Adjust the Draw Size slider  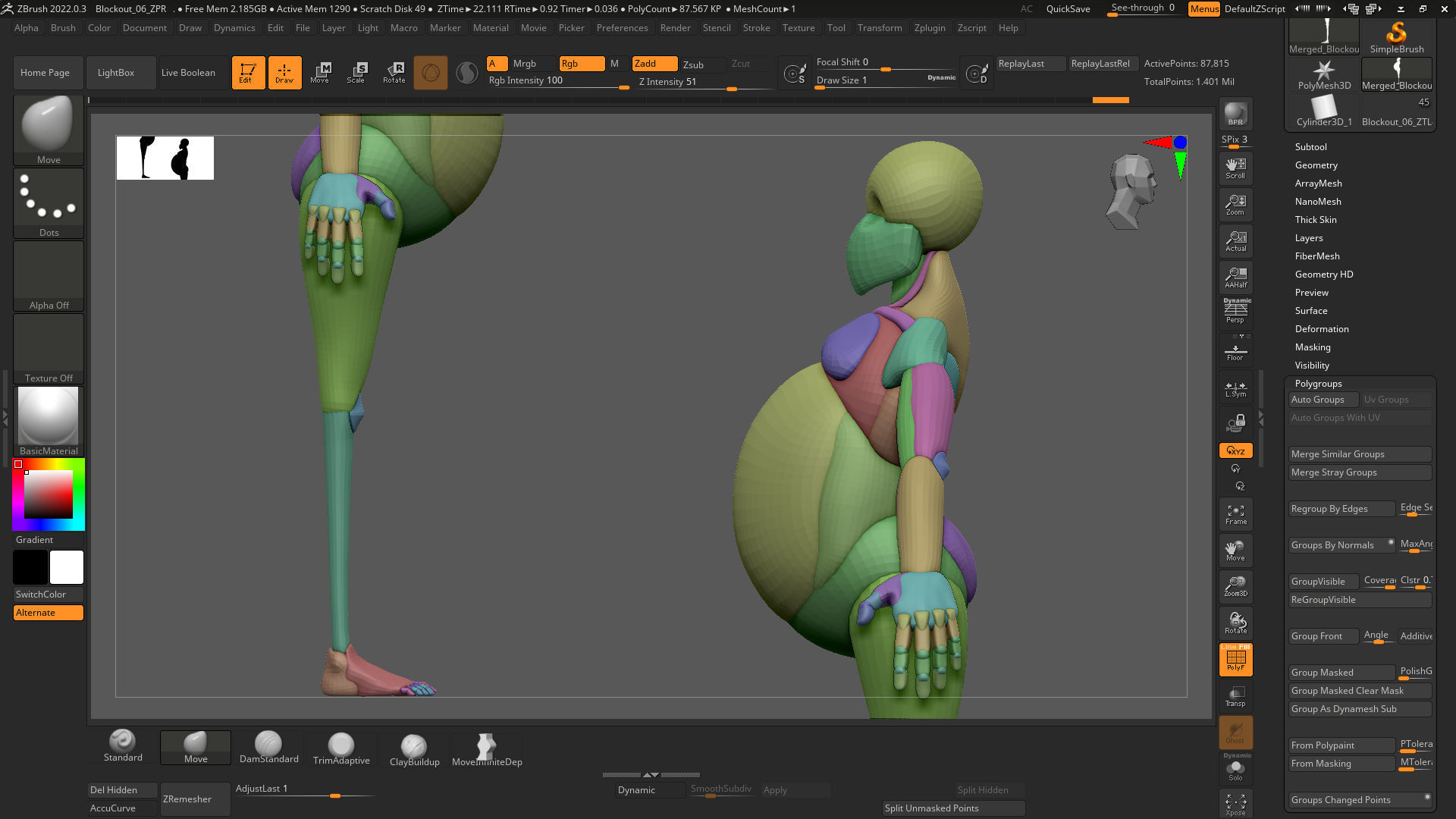[886, 81]
